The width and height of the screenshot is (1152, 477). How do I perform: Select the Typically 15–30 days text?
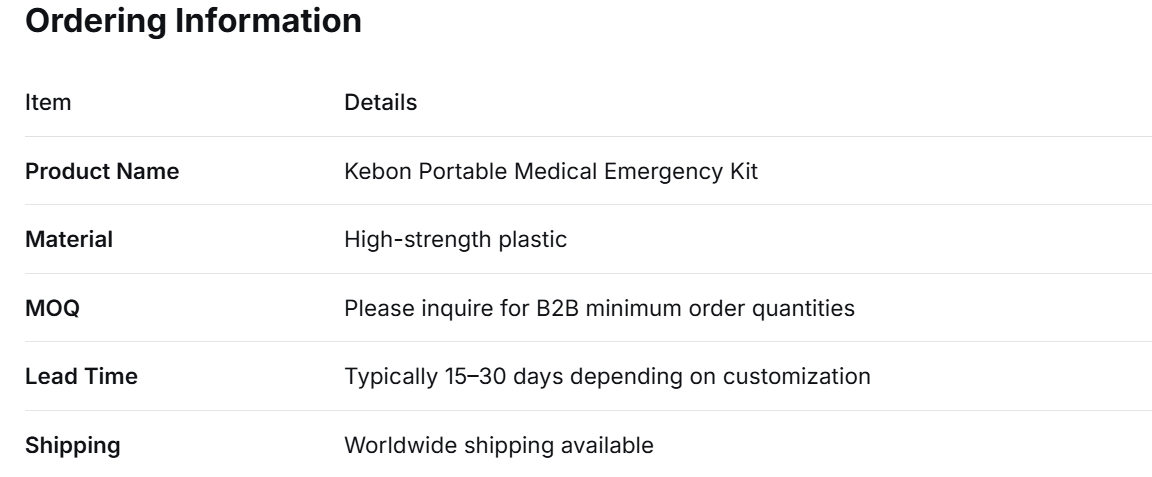(454, 376)
